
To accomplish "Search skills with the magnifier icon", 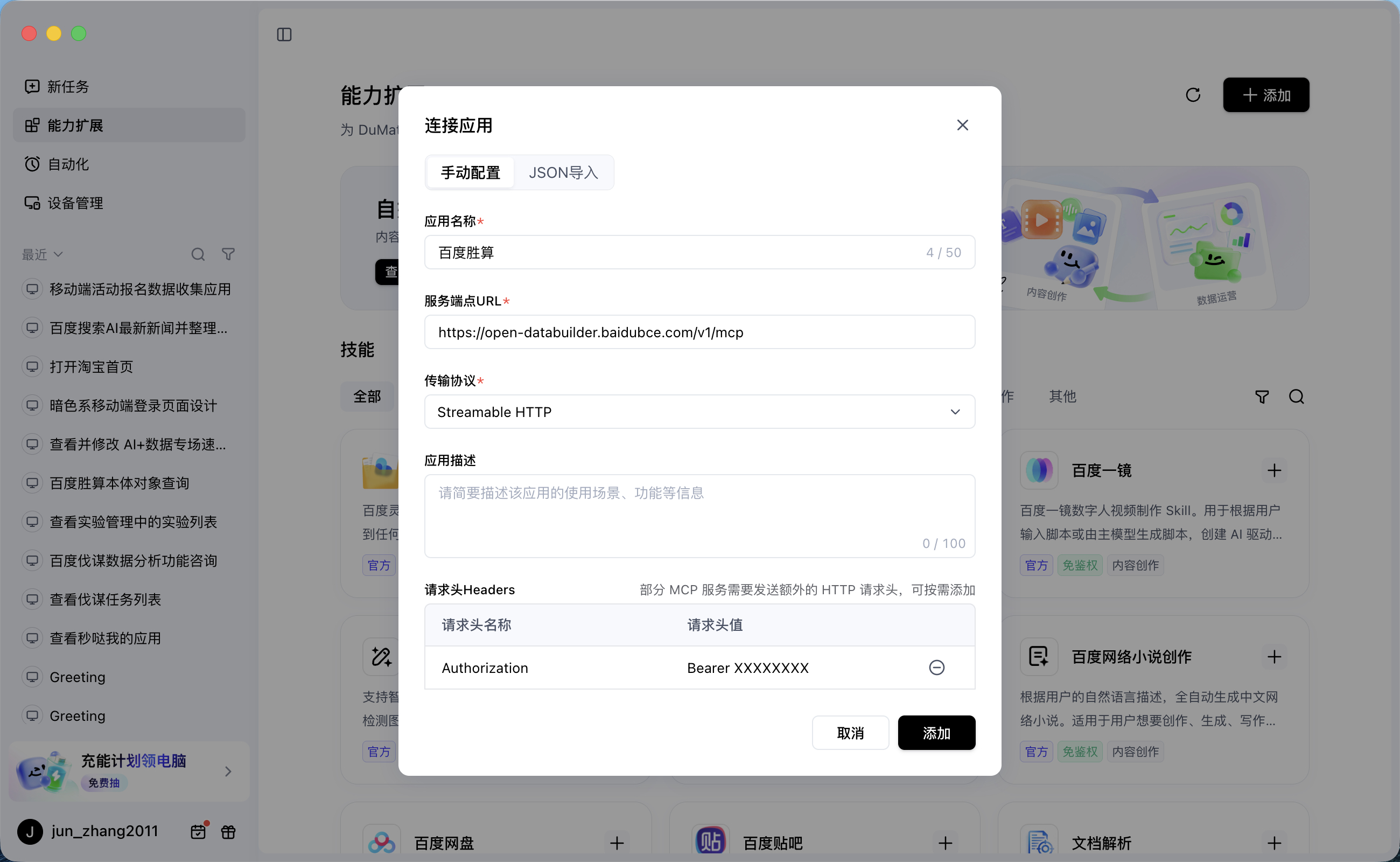I will [x=1296, y=397].
